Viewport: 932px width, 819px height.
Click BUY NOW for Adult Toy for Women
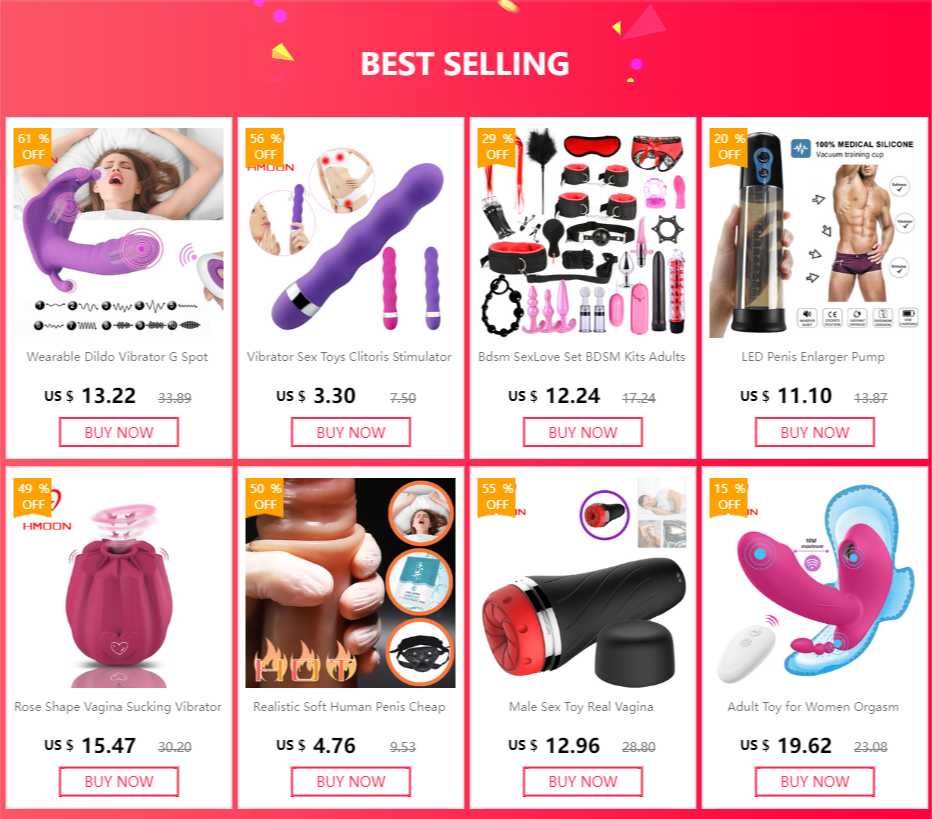pyautogui.click(x=815, y=782)
